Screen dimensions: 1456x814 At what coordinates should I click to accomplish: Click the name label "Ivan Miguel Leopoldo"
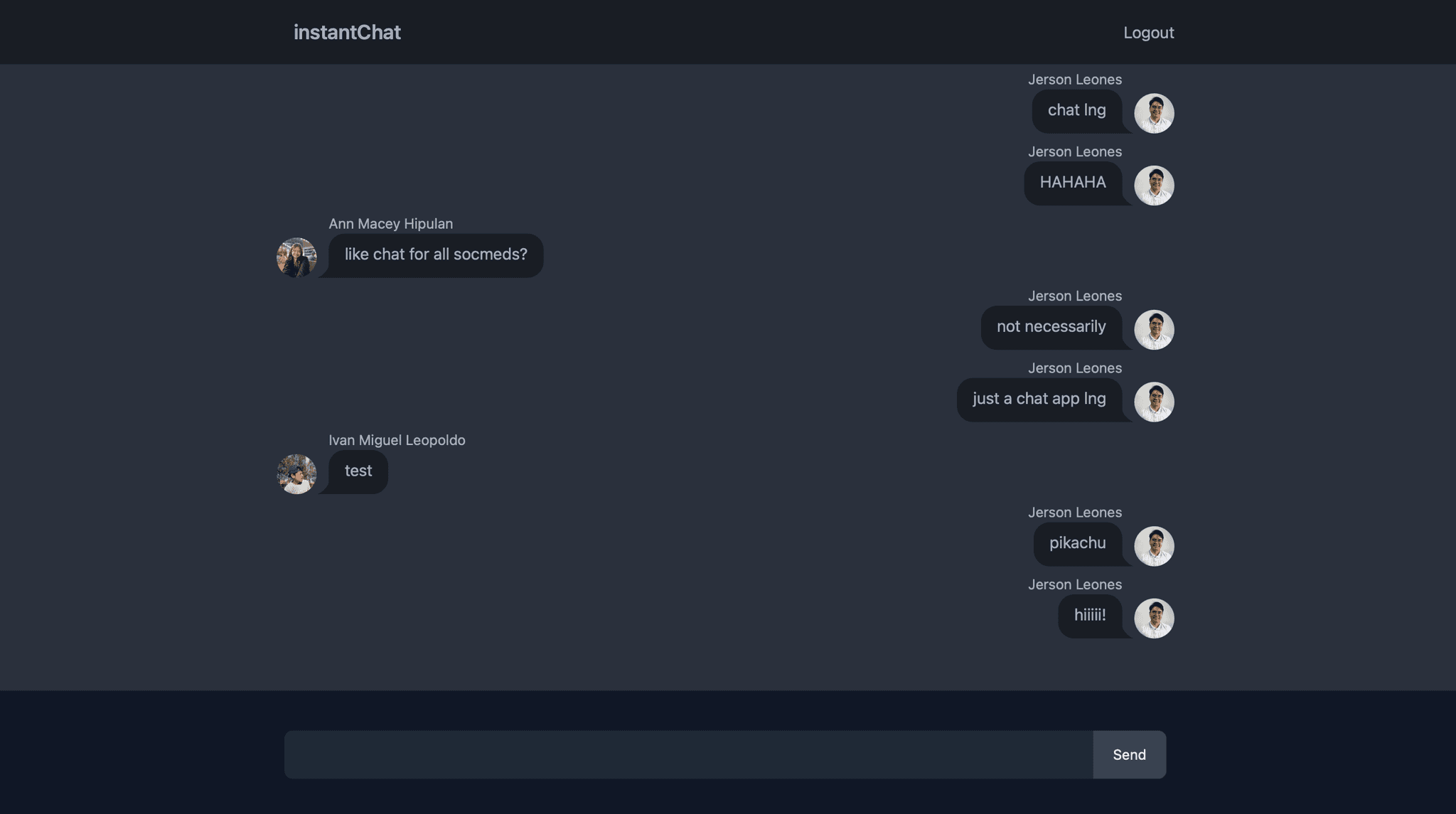click(397, 440)
